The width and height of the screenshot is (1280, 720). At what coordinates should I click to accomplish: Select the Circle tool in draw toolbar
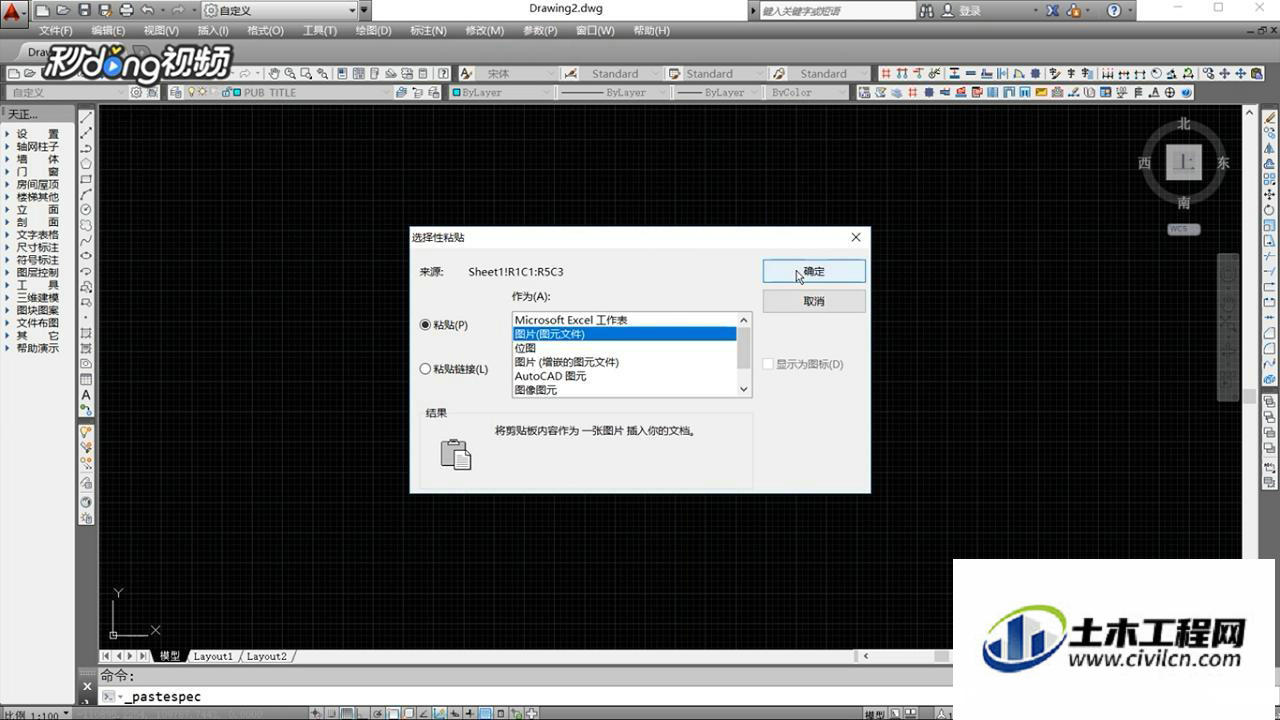coord(87,209)
